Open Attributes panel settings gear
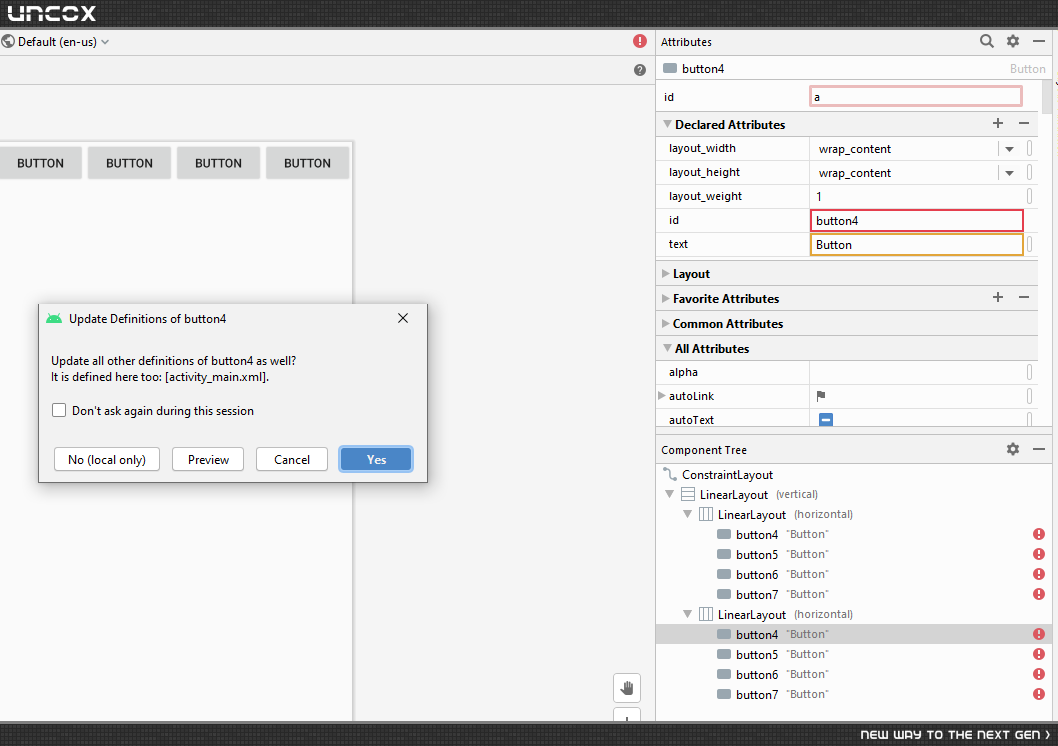 click(1013, 41)
